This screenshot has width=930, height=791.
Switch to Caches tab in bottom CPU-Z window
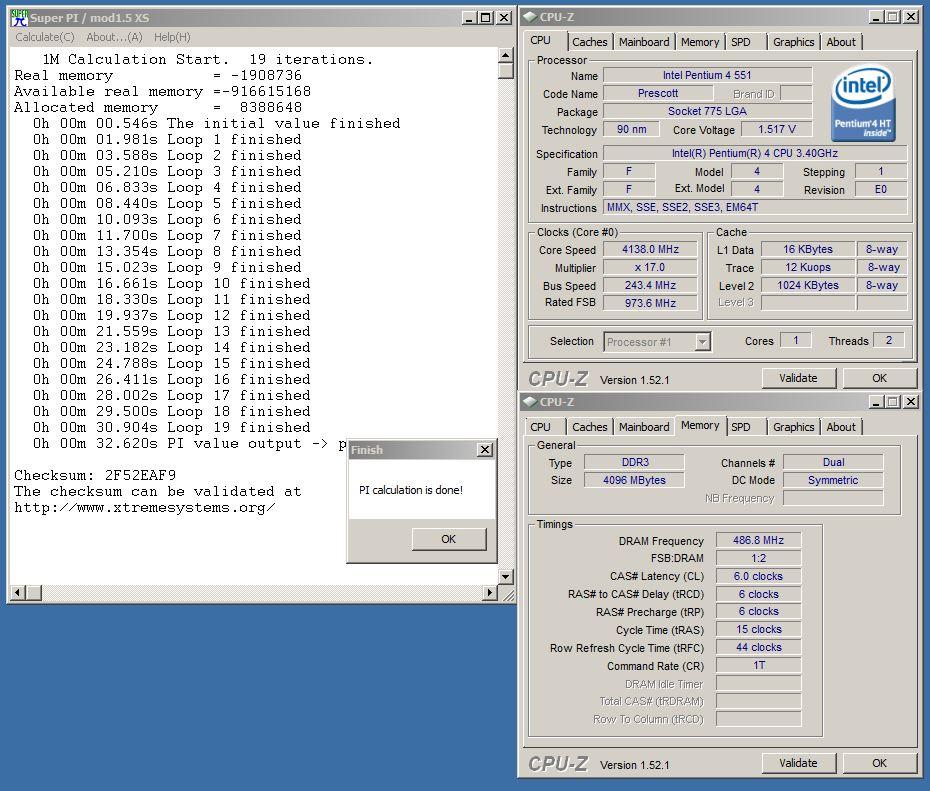(590, 427)
